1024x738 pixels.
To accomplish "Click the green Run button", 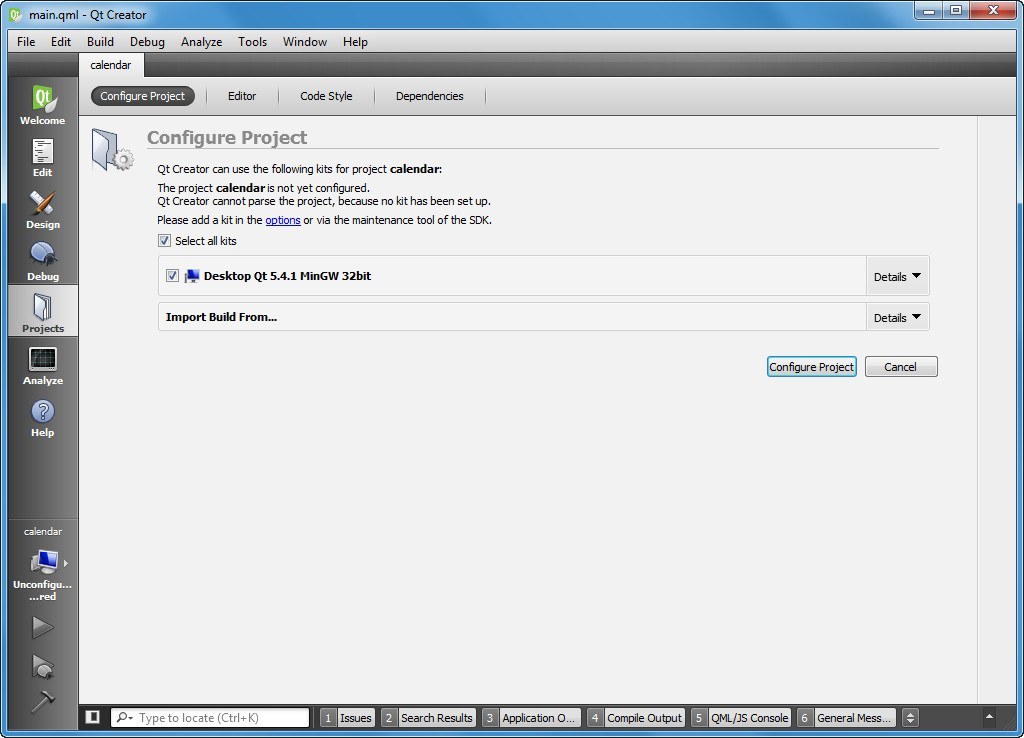I will click(x=42, y=628).
